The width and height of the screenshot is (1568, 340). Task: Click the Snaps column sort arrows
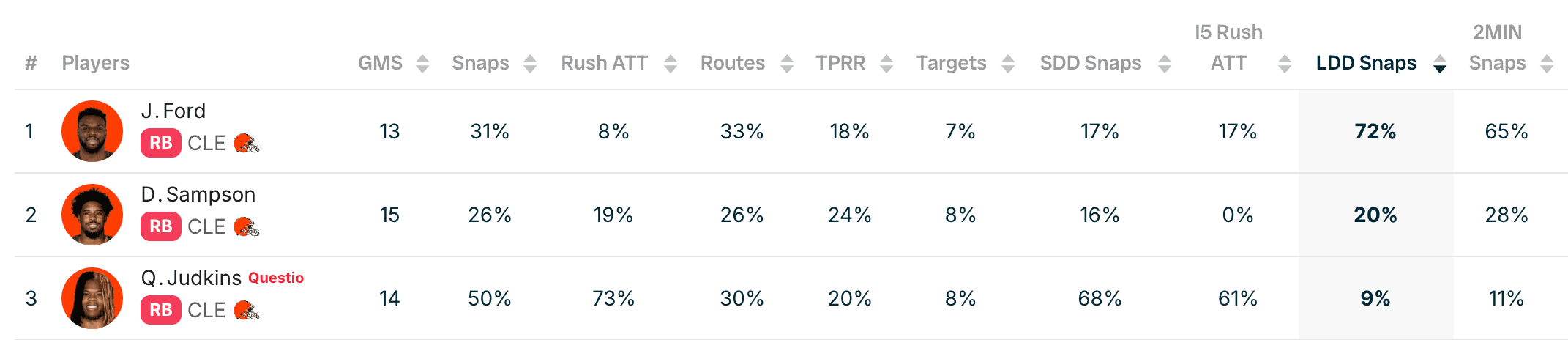(530, 64)
